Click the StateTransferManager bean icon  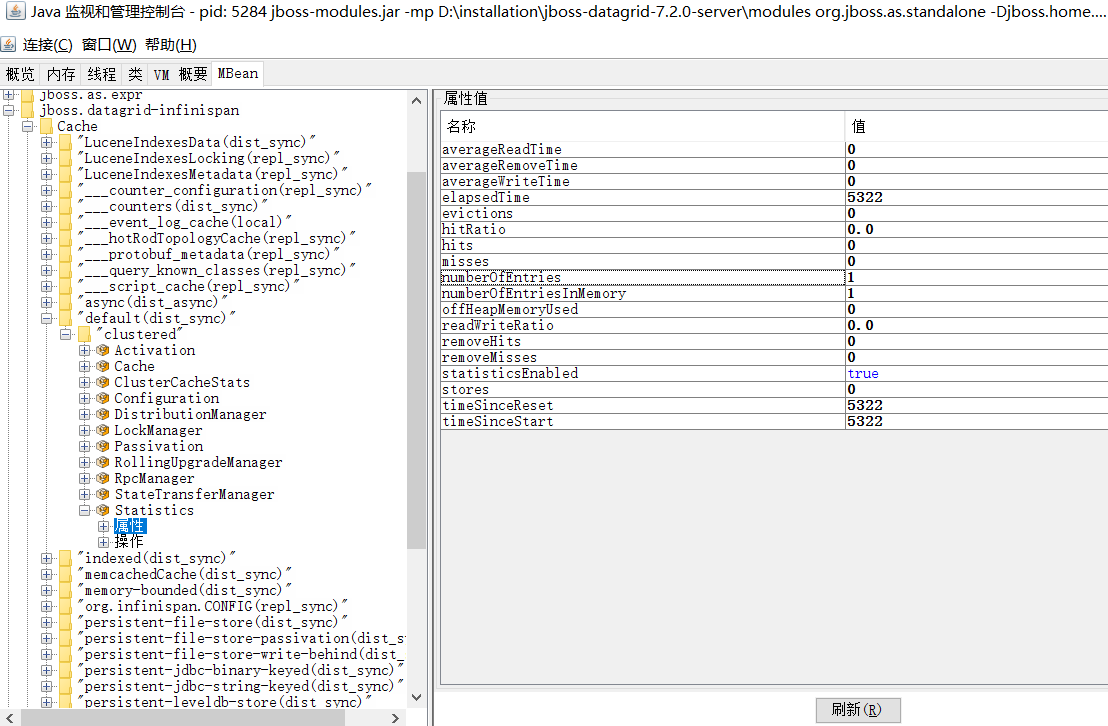click(102, 494)
